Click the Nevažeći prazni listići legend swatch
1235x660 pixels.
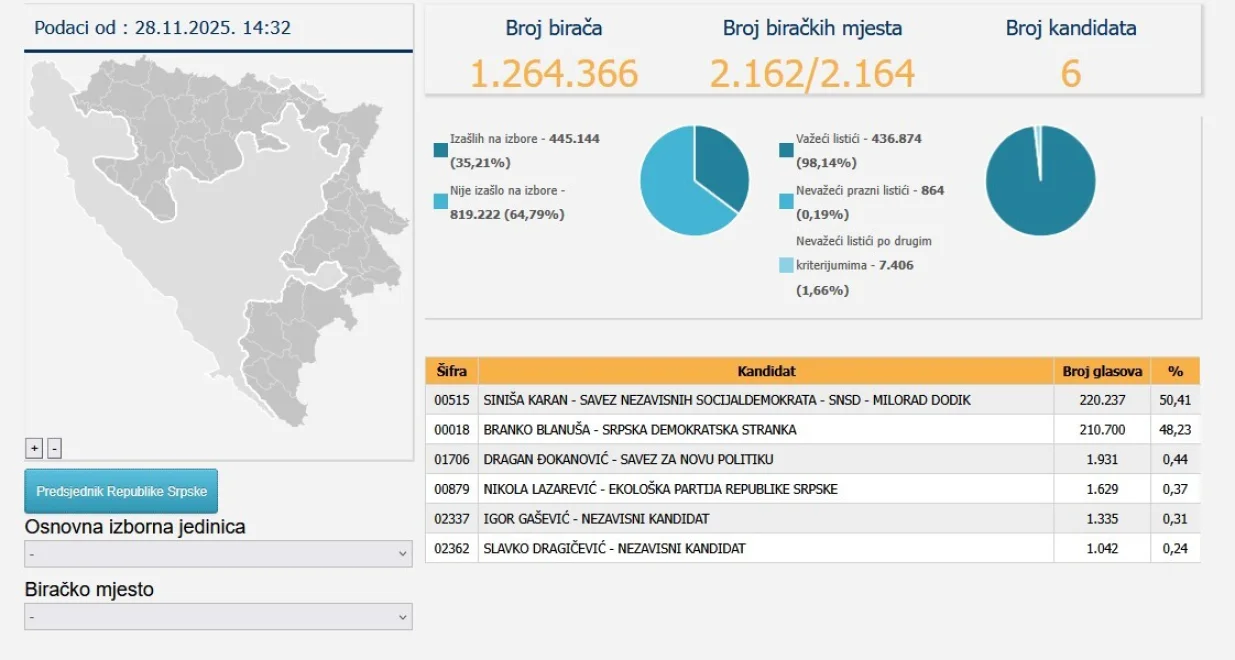pos(786,201)
